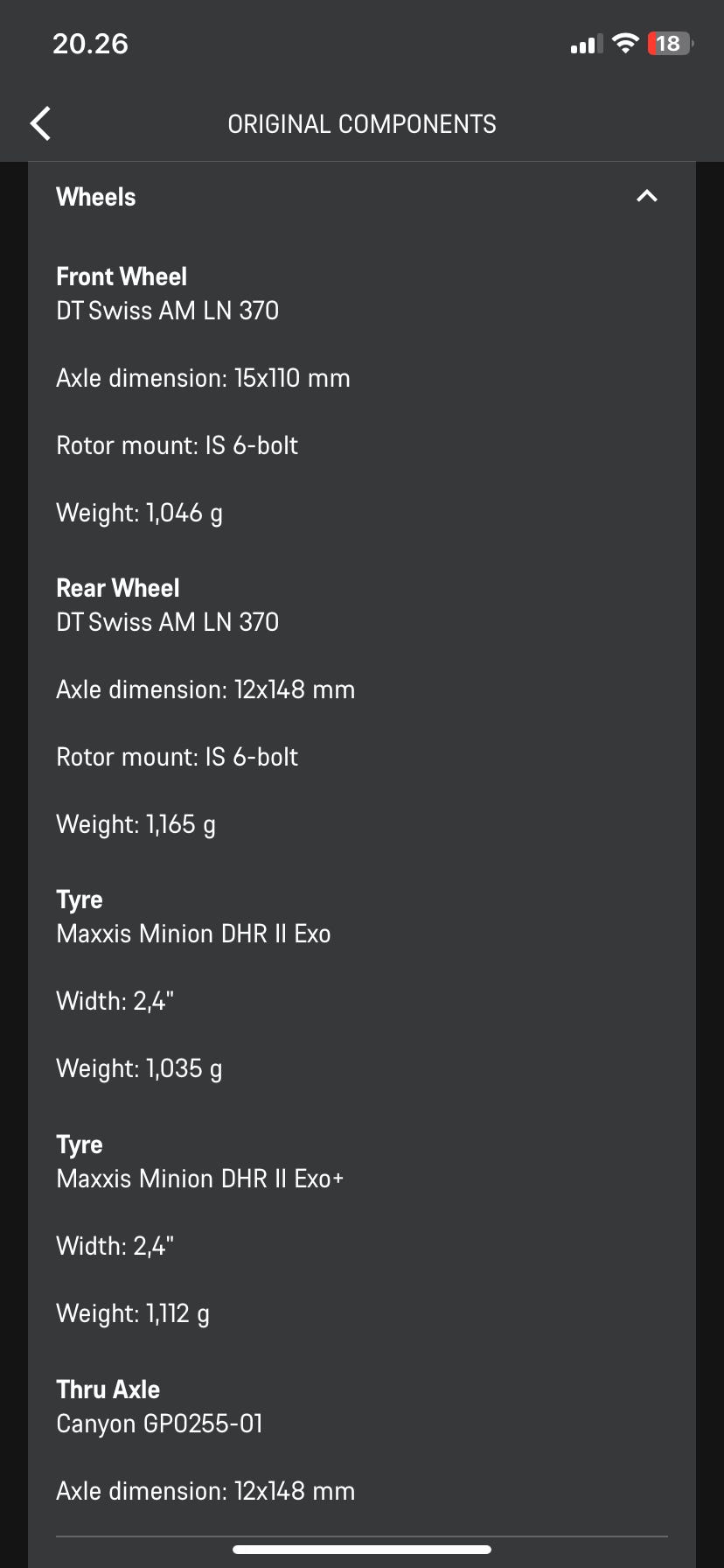Tap Maxxis Minion DHR II Exo+ tyre
The height and width of the screenshot is (1568, 724).
tap(199, 1179)
